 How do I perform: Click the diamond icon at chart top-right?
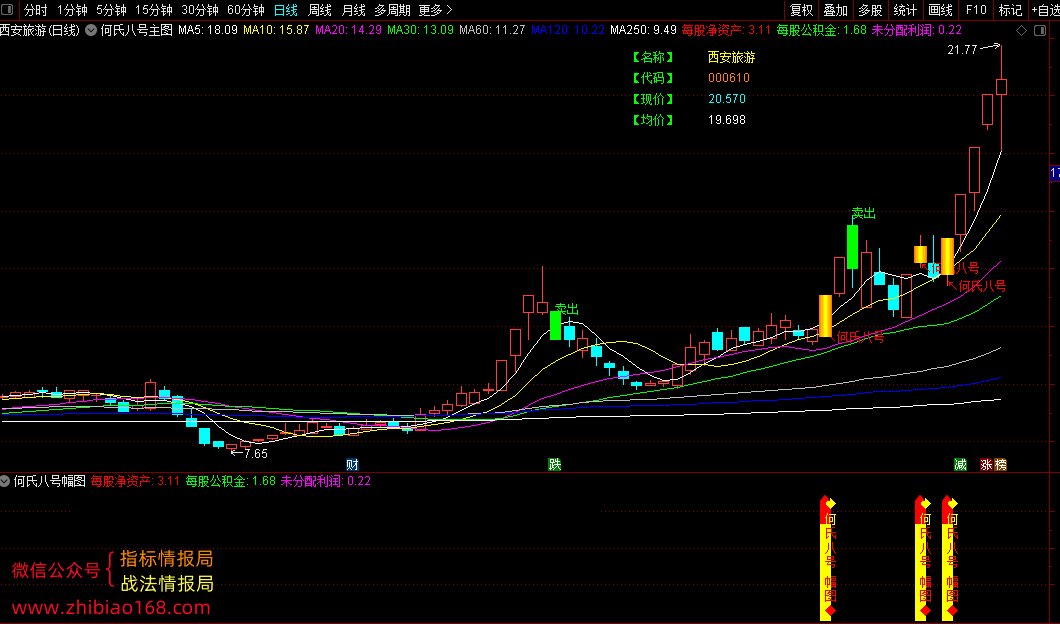coord(1021,30)
